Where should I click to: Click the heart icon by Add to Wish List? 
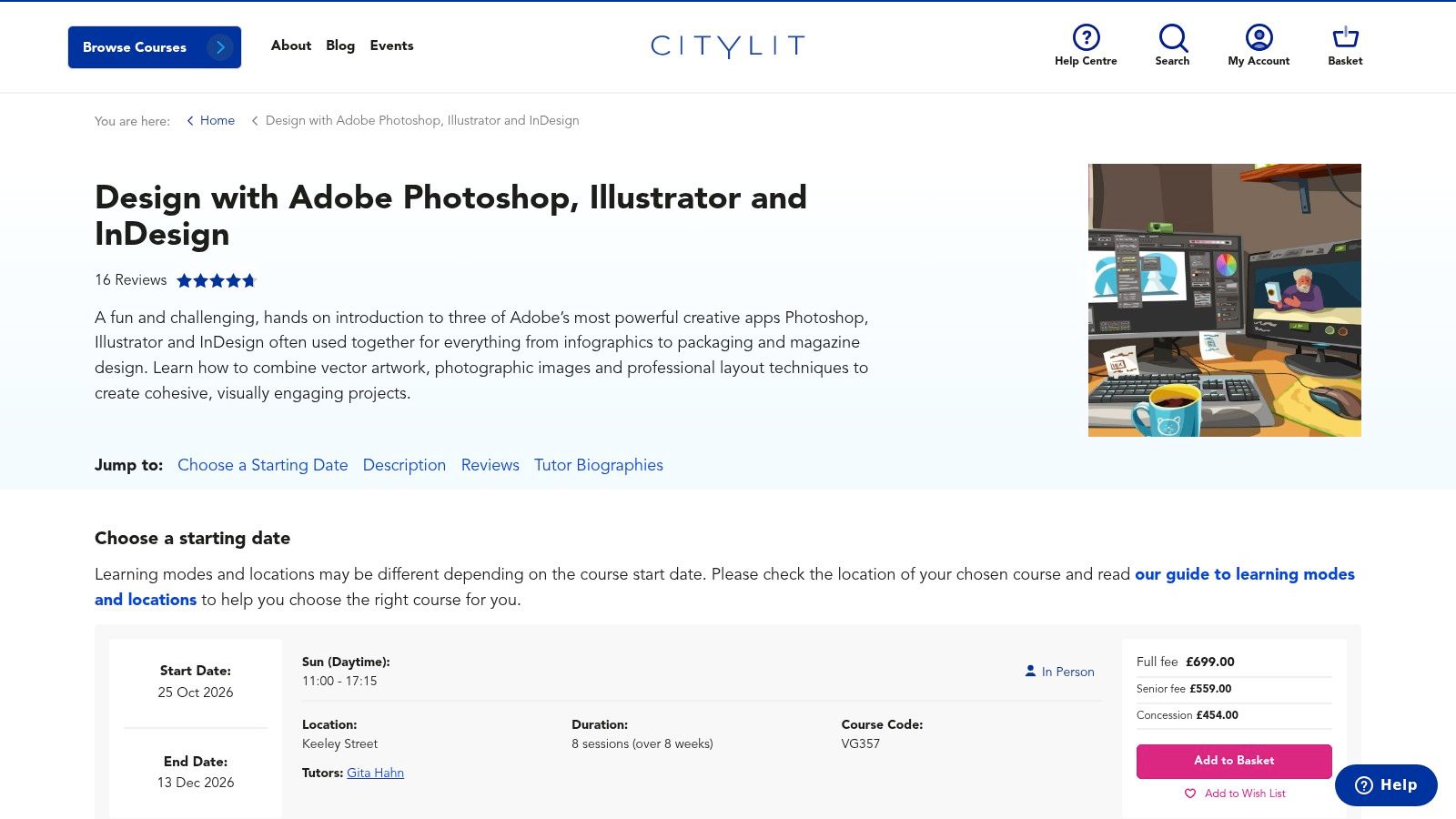point(1190,794)
